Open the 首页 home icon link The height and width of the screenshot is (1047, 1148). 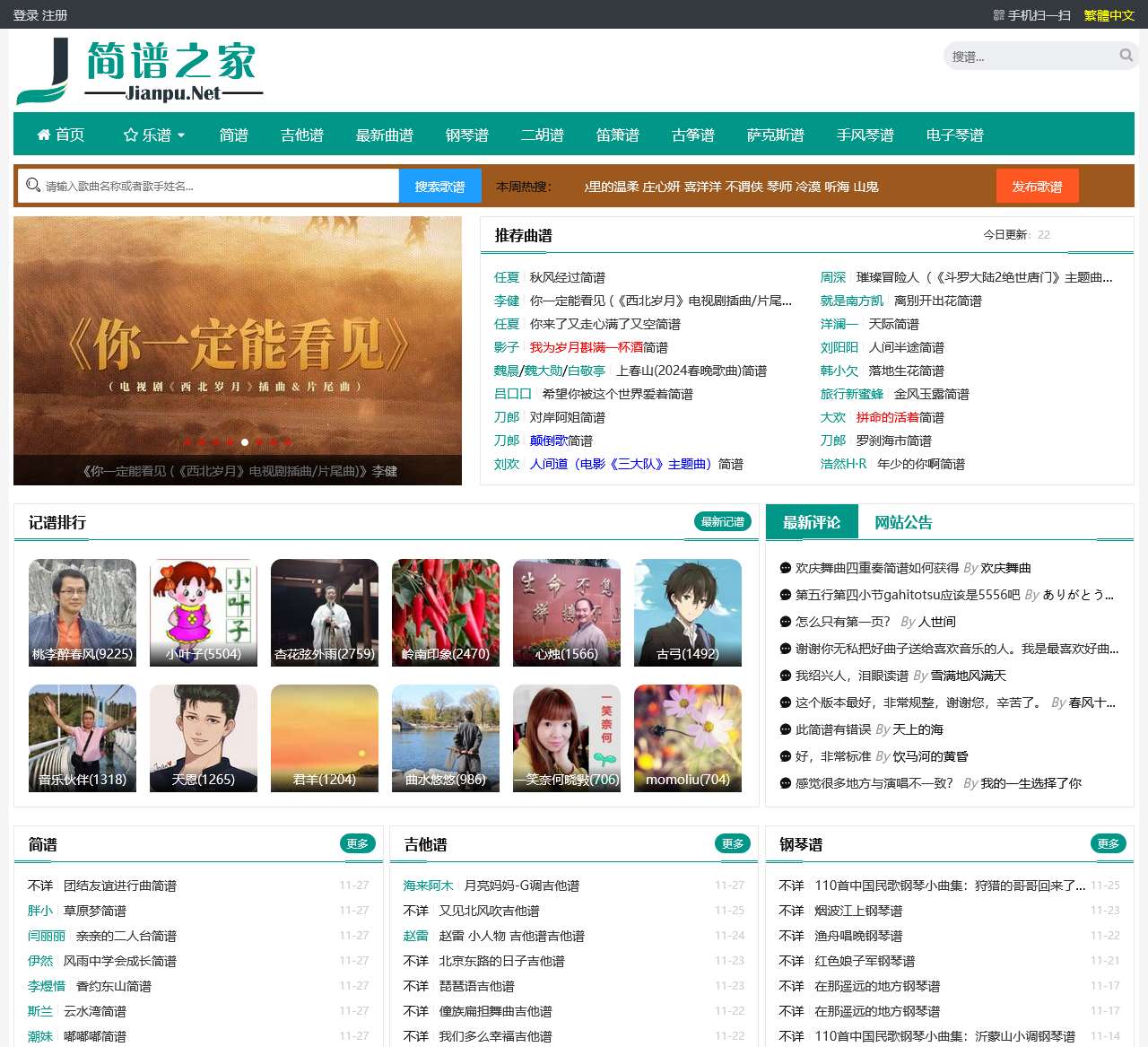[60, 135]
